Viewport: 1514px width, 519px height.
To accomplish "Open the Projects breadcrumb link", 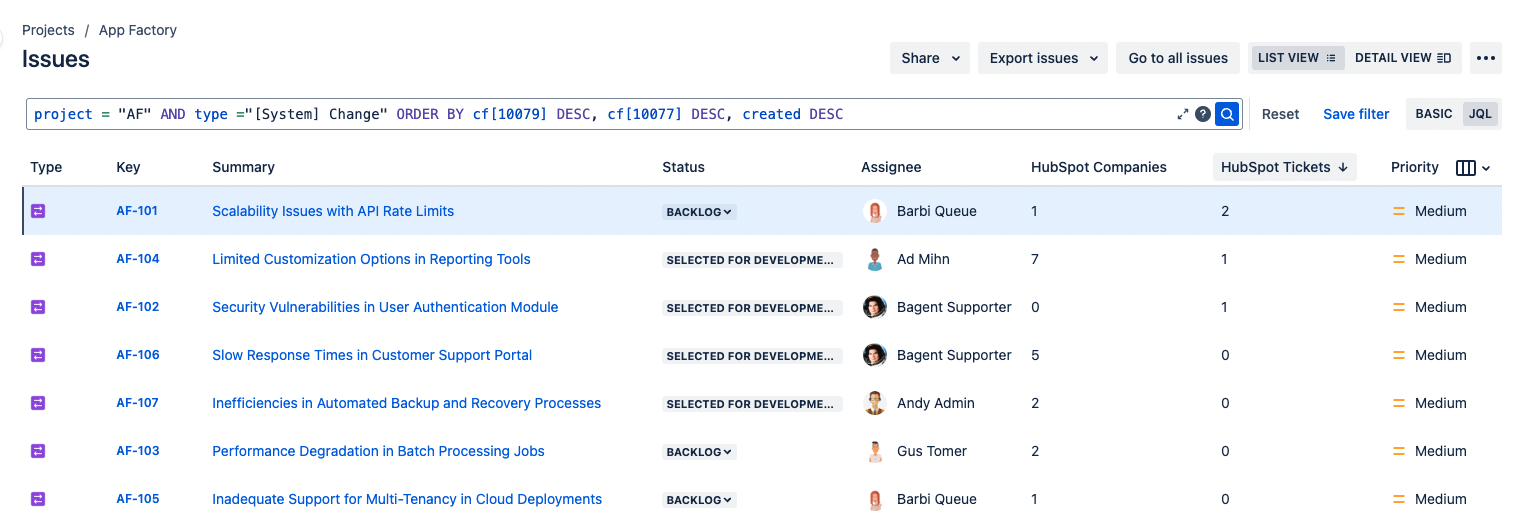I will pyautogui.click(x=48, y=30).
